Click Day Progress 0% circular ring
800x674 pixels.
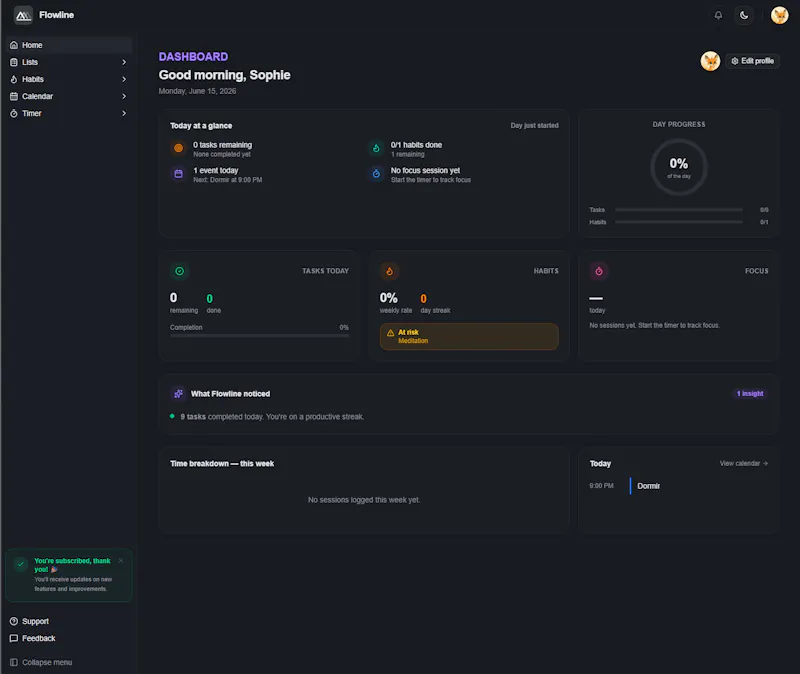[679, 167]
